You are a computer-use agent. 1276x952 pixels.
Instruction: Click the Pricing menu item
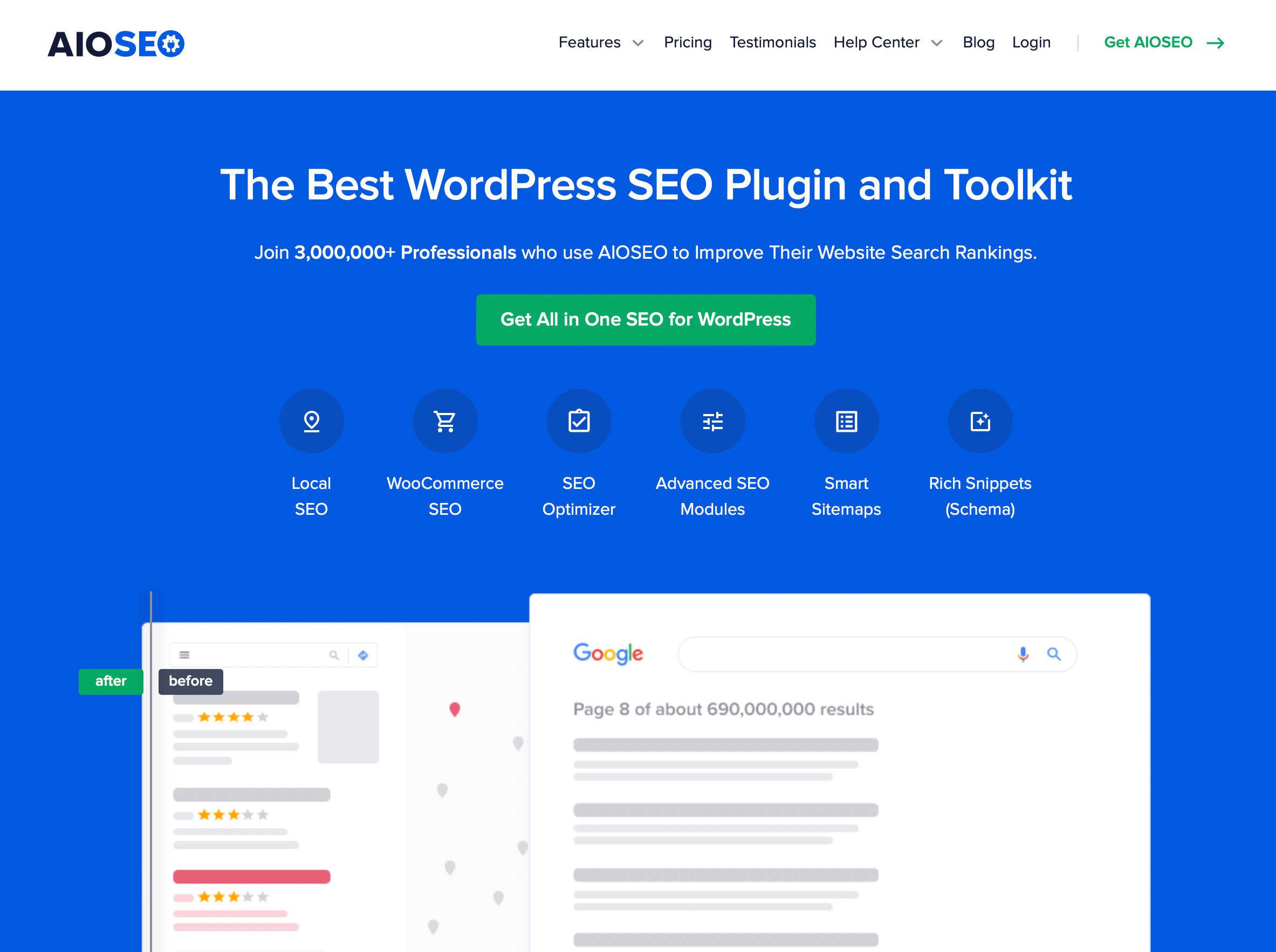[688, 42]
